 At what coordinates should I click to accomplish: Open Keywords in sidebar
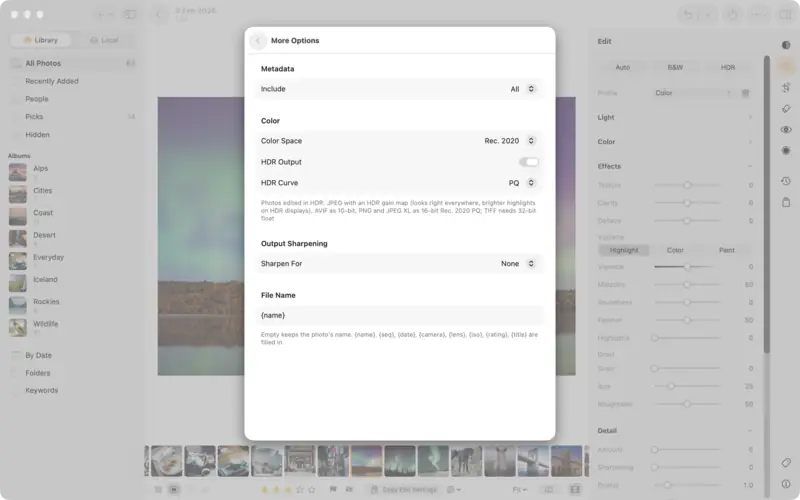coord(72,390)
